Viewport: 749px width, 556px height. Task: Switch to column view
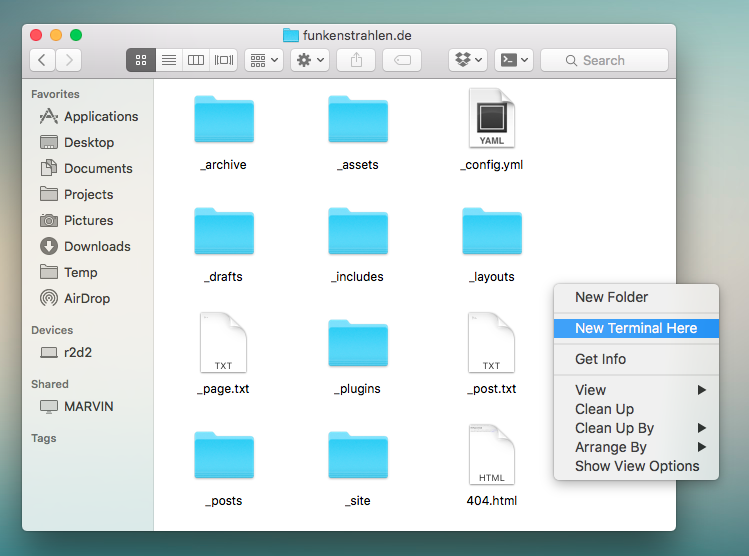point(196,60)
